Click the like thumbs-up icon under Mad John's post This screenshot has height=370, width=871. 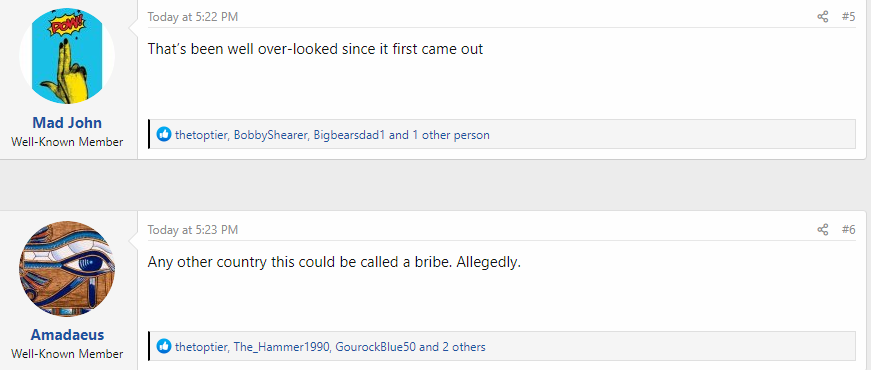coord(164,134)
